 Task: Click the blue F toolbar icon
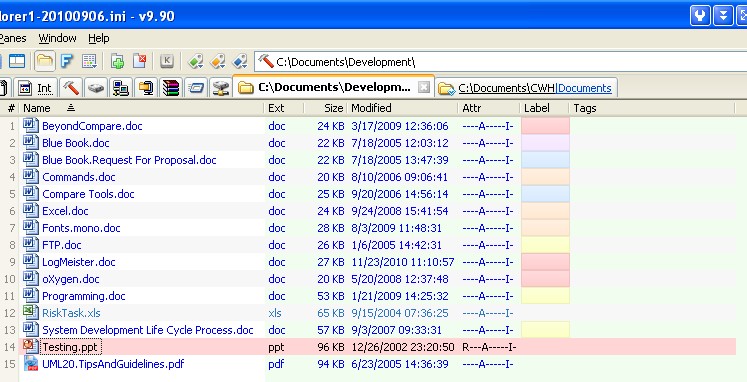click(67, 61)
